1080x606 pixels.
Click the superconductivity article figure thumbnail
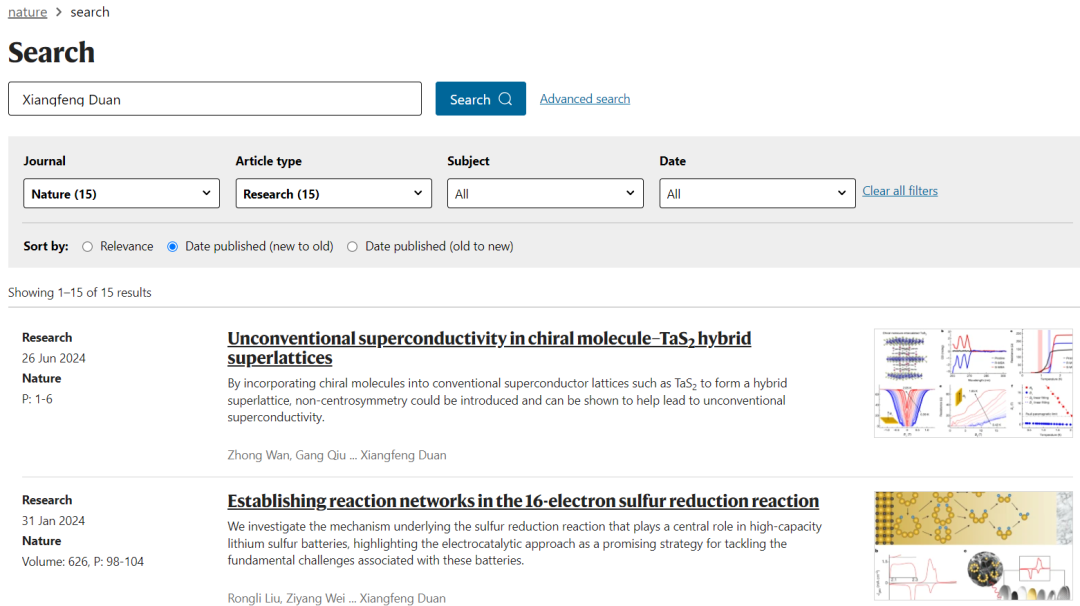(x=973, y=383)
